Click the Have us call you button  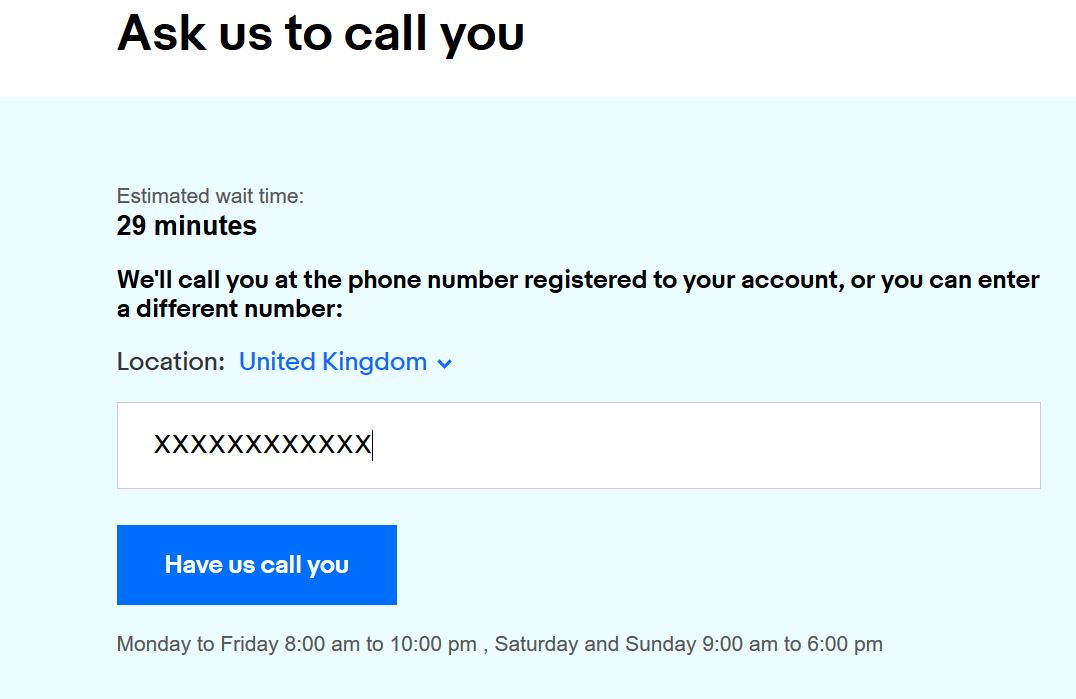tap(256, 565)
